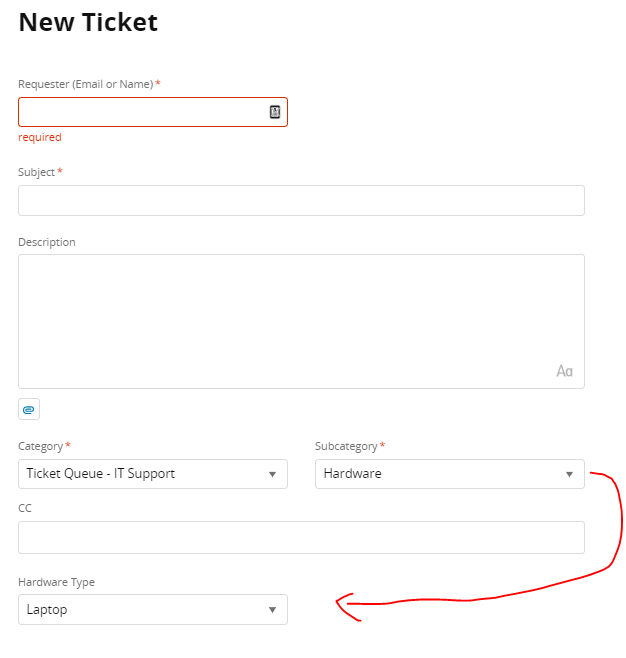This screenshot has height=658, width=626.
Task: Click the contact card icon in Requester field
Action: [x=275, y=112]
